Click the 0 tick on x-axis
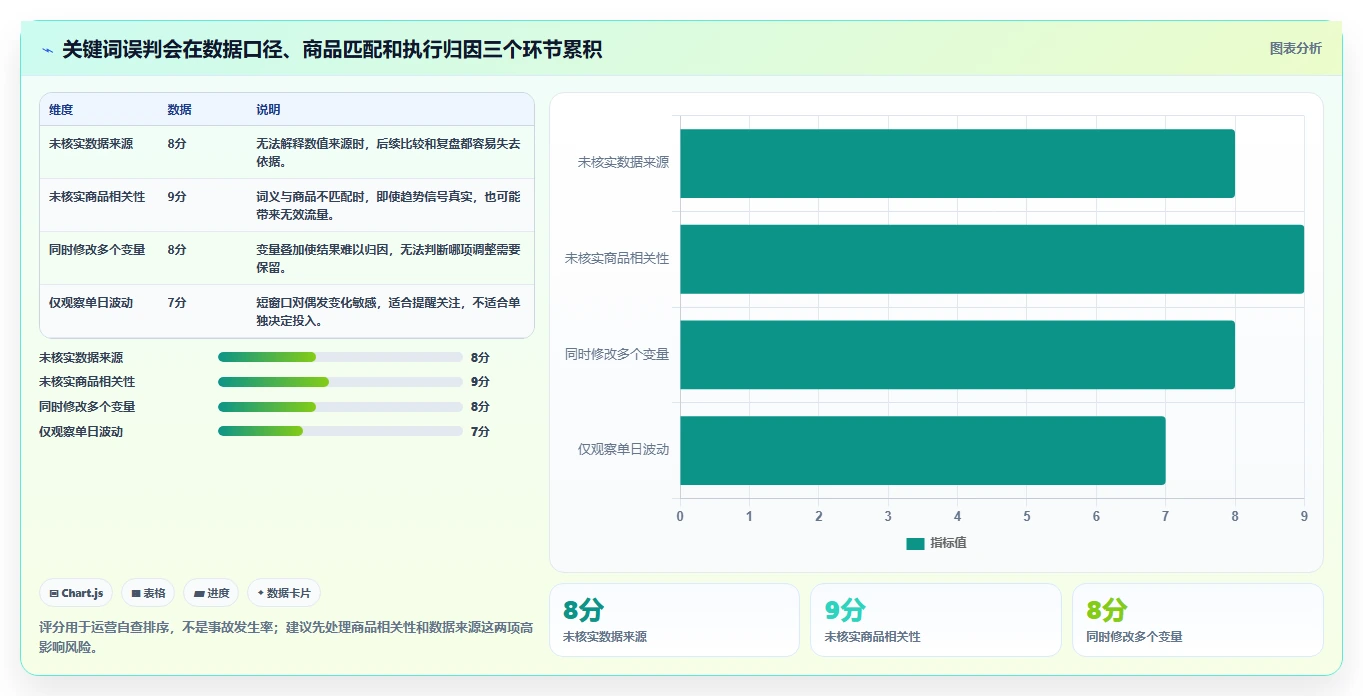 pyautogui.click(x=680, y=516)
